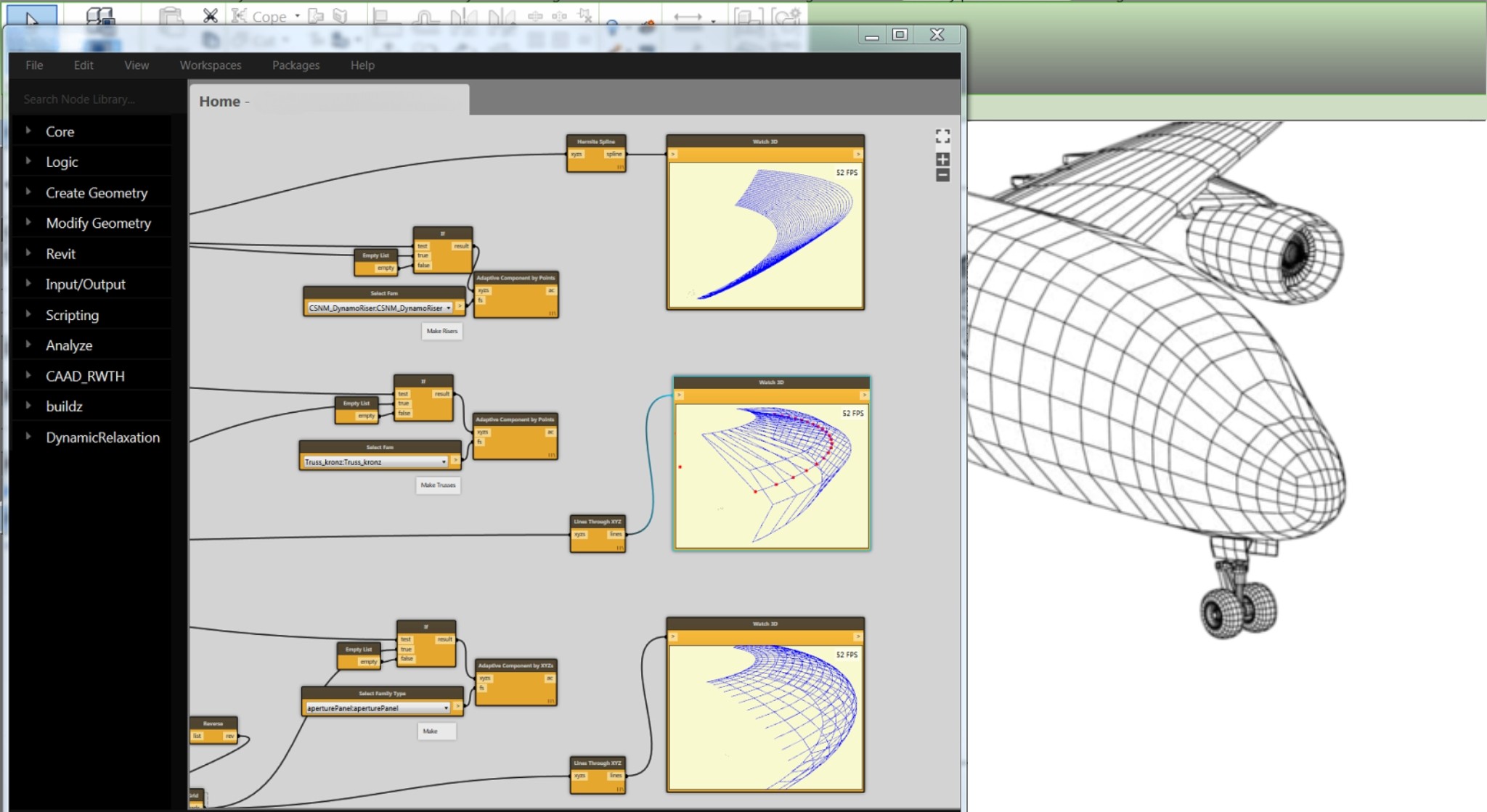Click the Make Risers note label
The width and height of the screenshot is (1487, 812).
[441, 331]
